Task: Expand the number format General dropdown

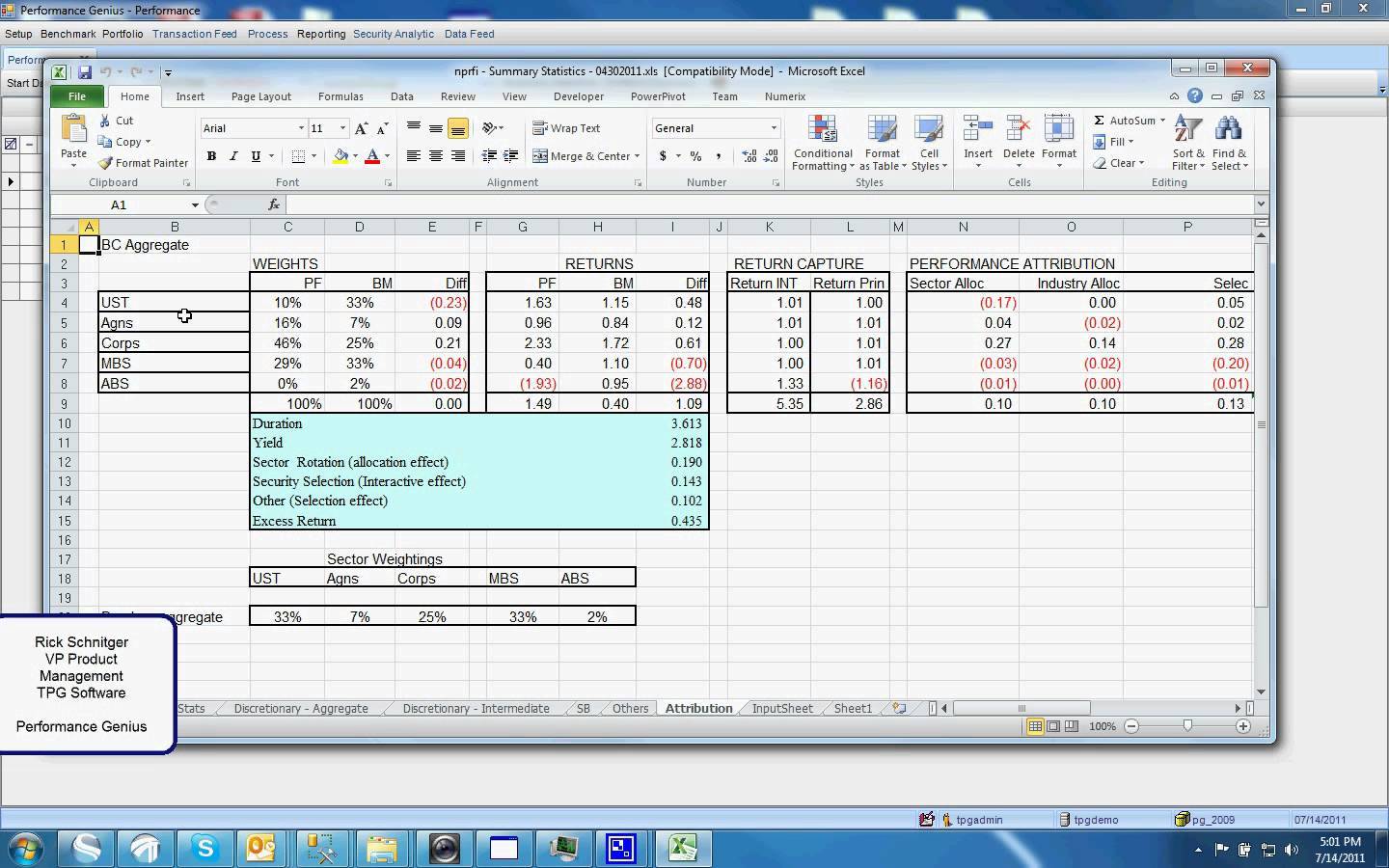Action: 774,128
